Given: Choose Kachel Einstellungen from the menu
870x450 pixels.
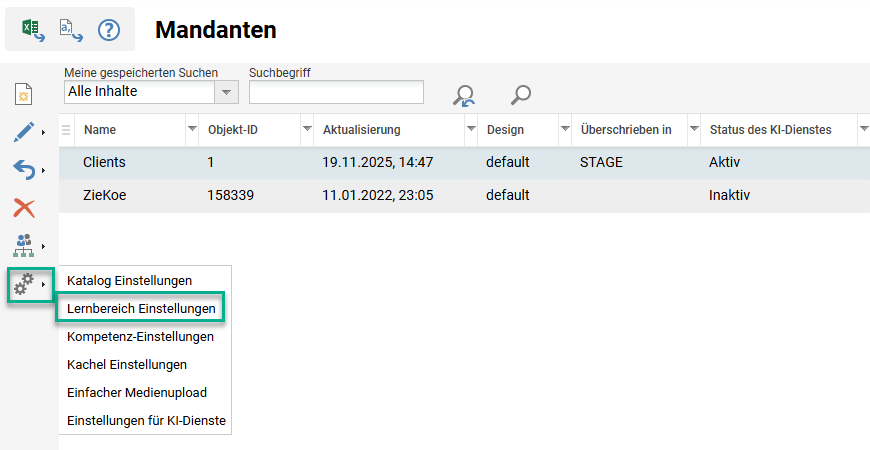Looking at the screenshot, I should (x=127, y=365).
